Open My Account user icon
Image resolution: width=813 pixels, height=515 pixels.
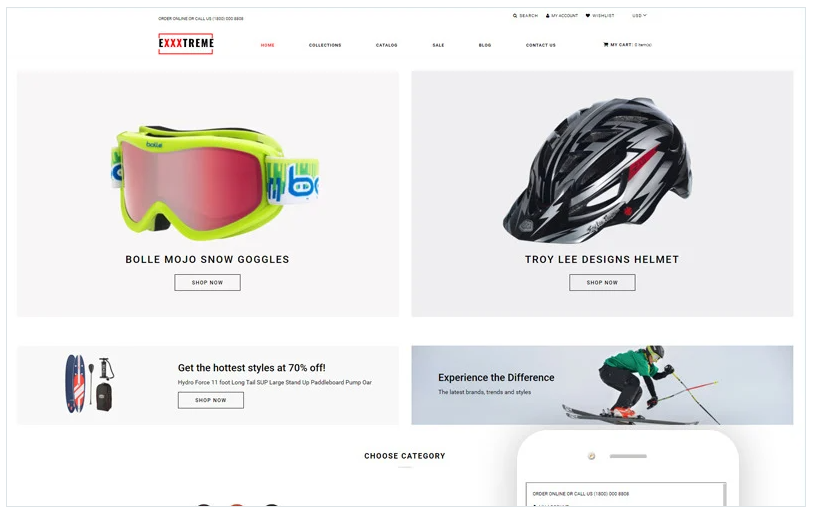548,16
